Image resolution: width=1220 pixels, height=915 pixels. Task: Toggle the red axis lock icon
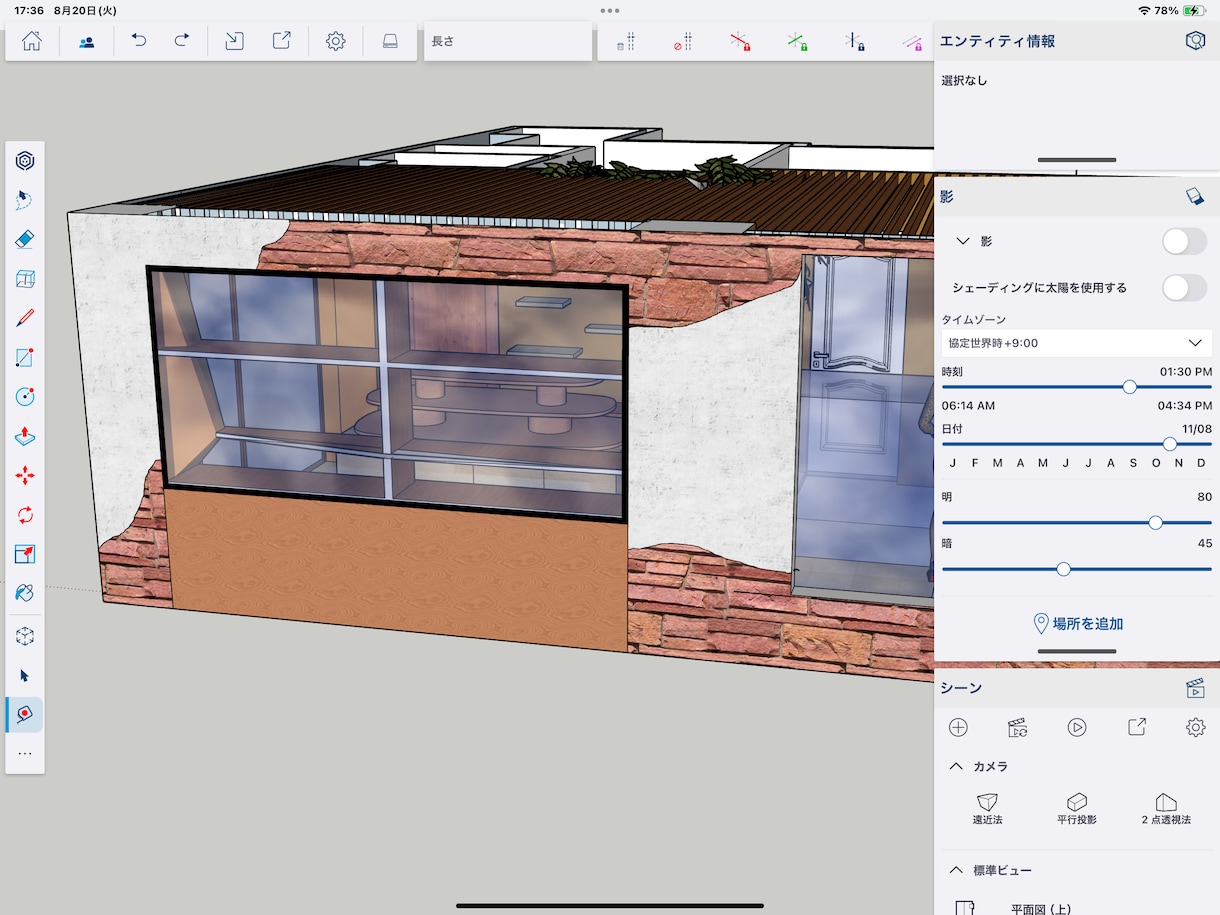coord(740,41)
